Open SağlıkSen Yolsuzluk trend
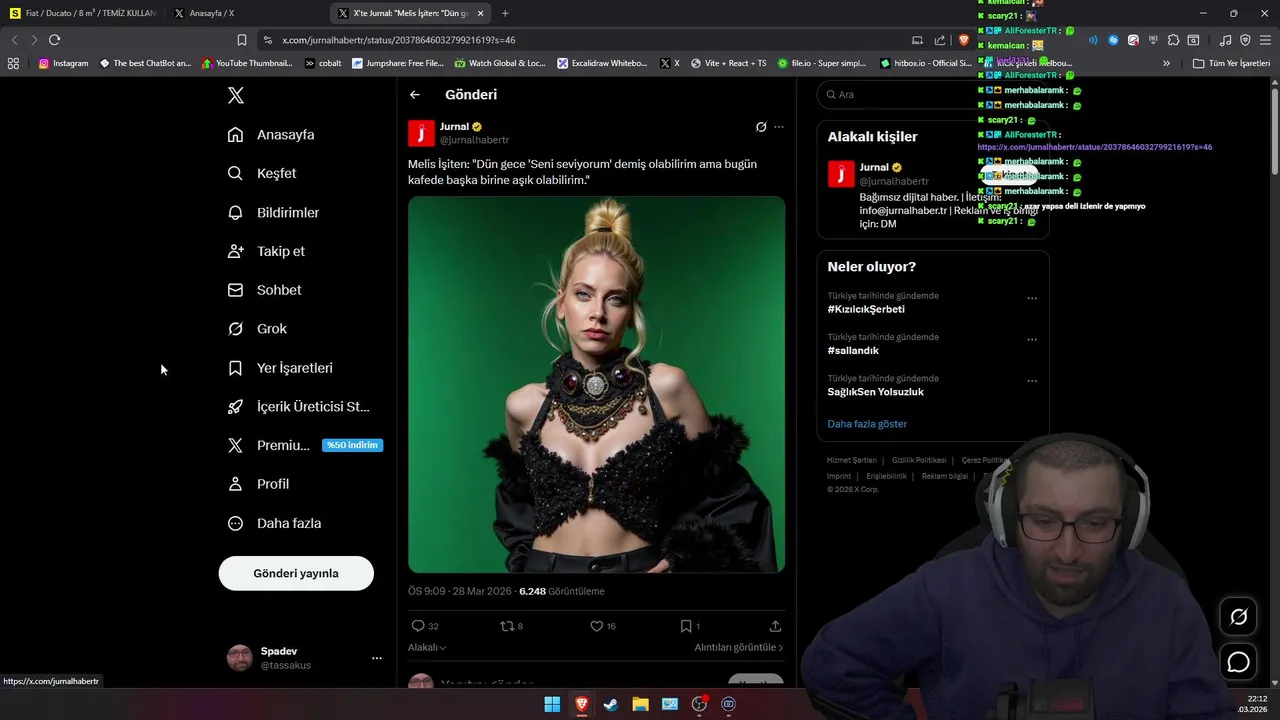1280x720 pixels. point(875,392)
